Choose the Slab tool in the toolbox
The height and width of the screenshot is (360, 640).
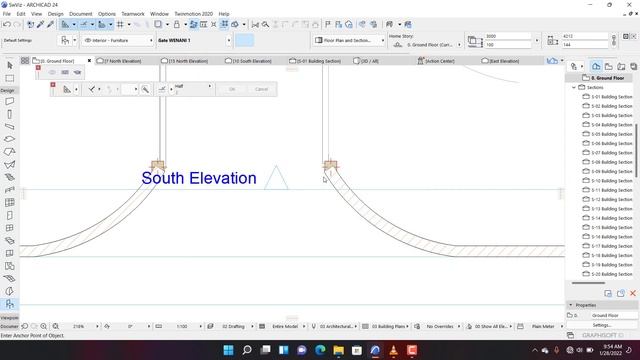coord(10,139)
